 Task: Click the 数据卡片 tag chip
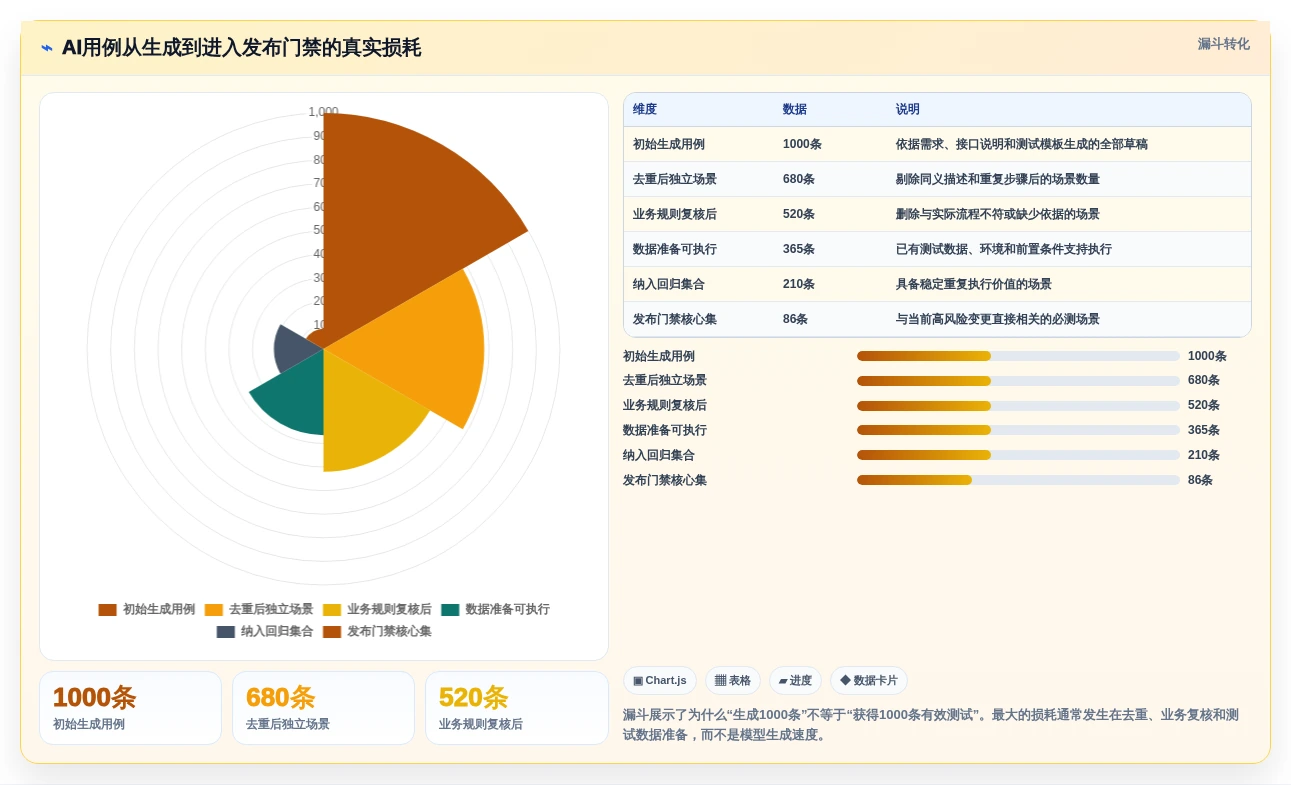[869, 681]
